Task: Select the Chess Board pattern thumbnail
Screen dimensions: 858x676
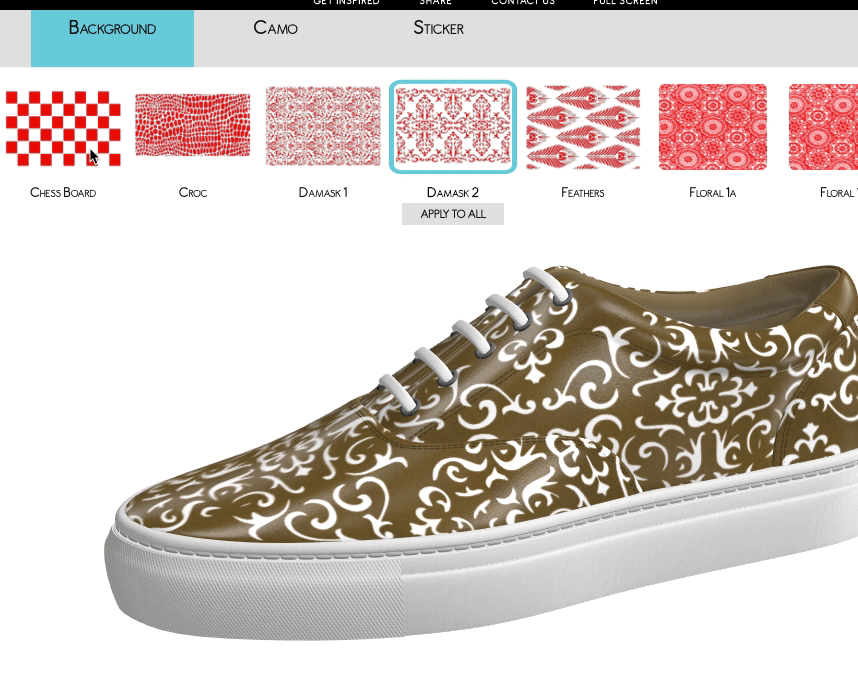Action: 63,127
